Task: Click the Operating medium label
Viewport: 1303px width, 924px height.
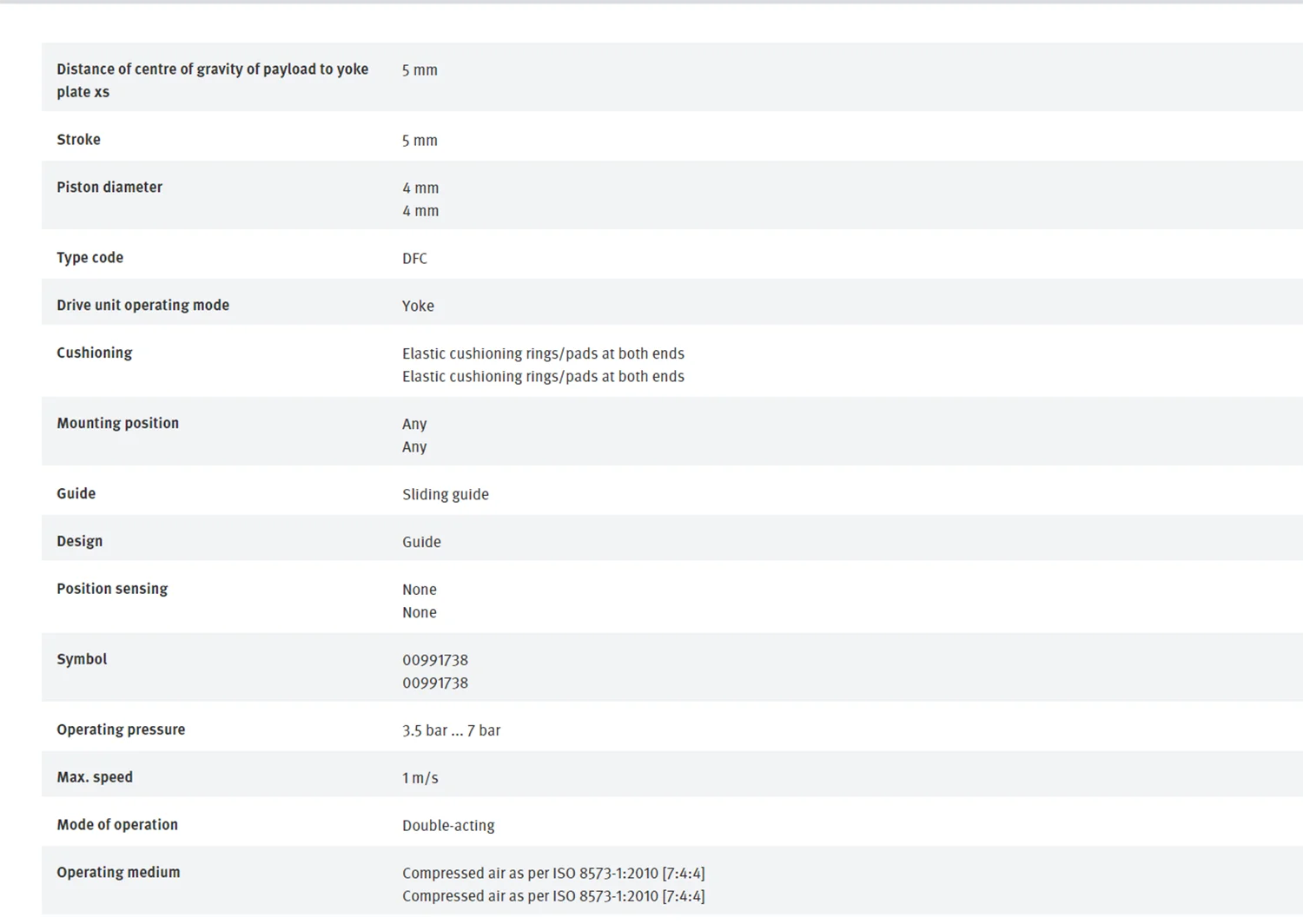Action: 118,873
